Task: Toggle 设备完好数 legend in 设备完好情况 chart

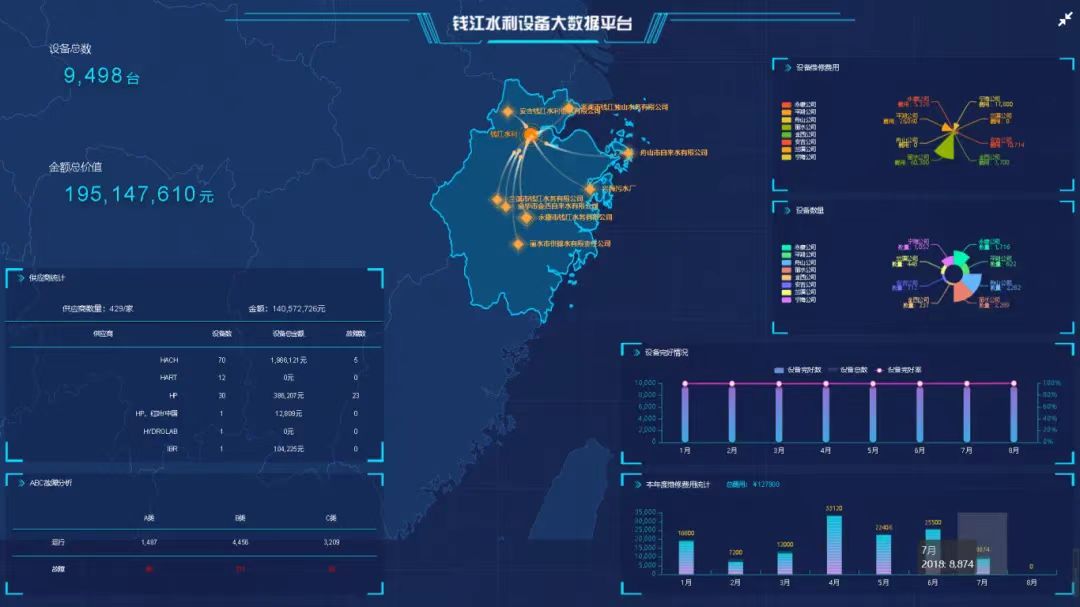Action: 798,370
